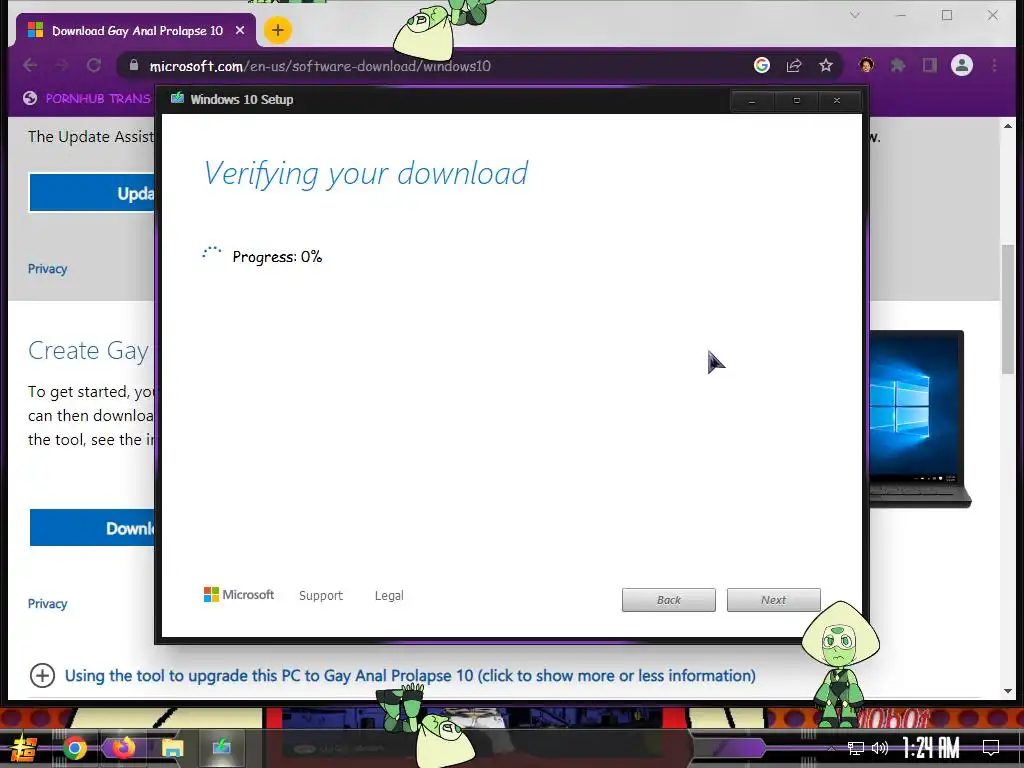Click the Next button in Setup dialog
The width and height of the screenshot is (1024, 768).
point(773,600)
